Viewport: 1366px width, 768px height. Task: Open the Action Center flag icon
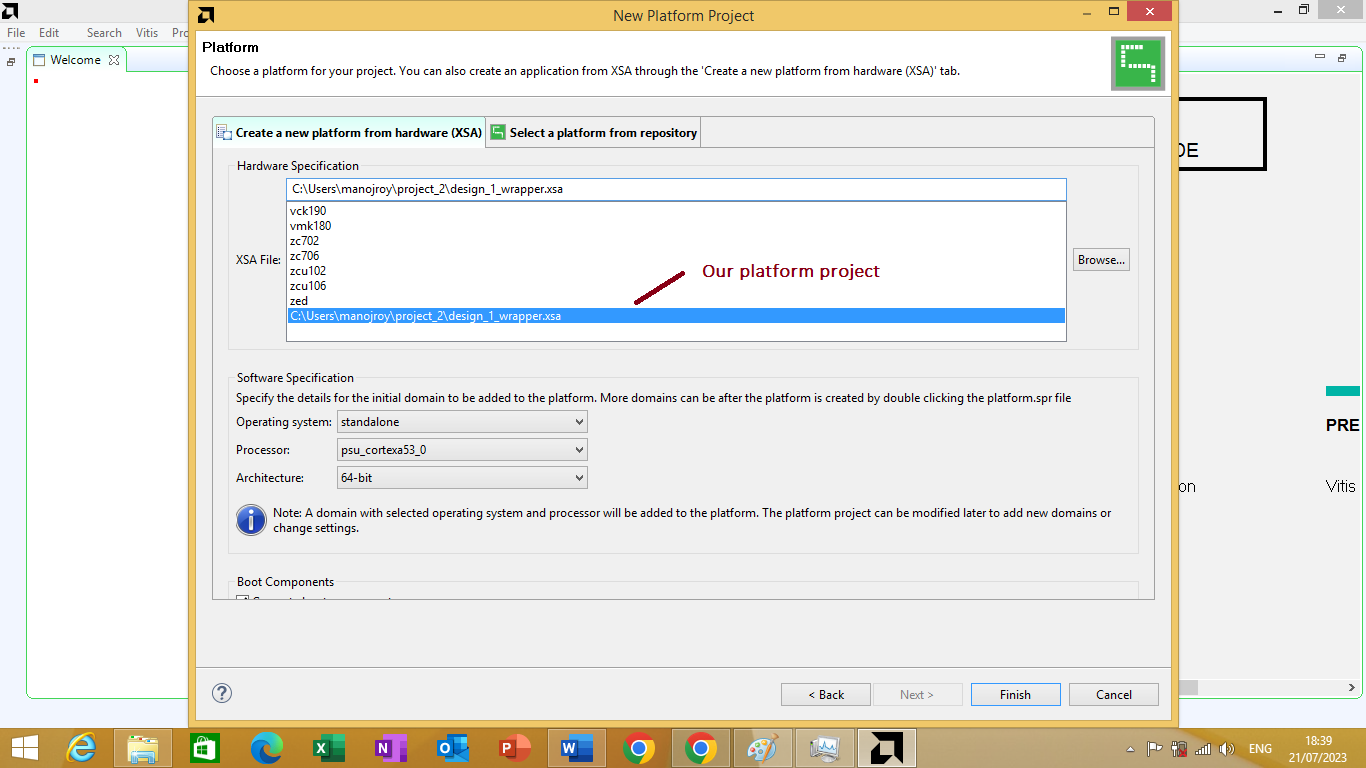(1154, 748)
